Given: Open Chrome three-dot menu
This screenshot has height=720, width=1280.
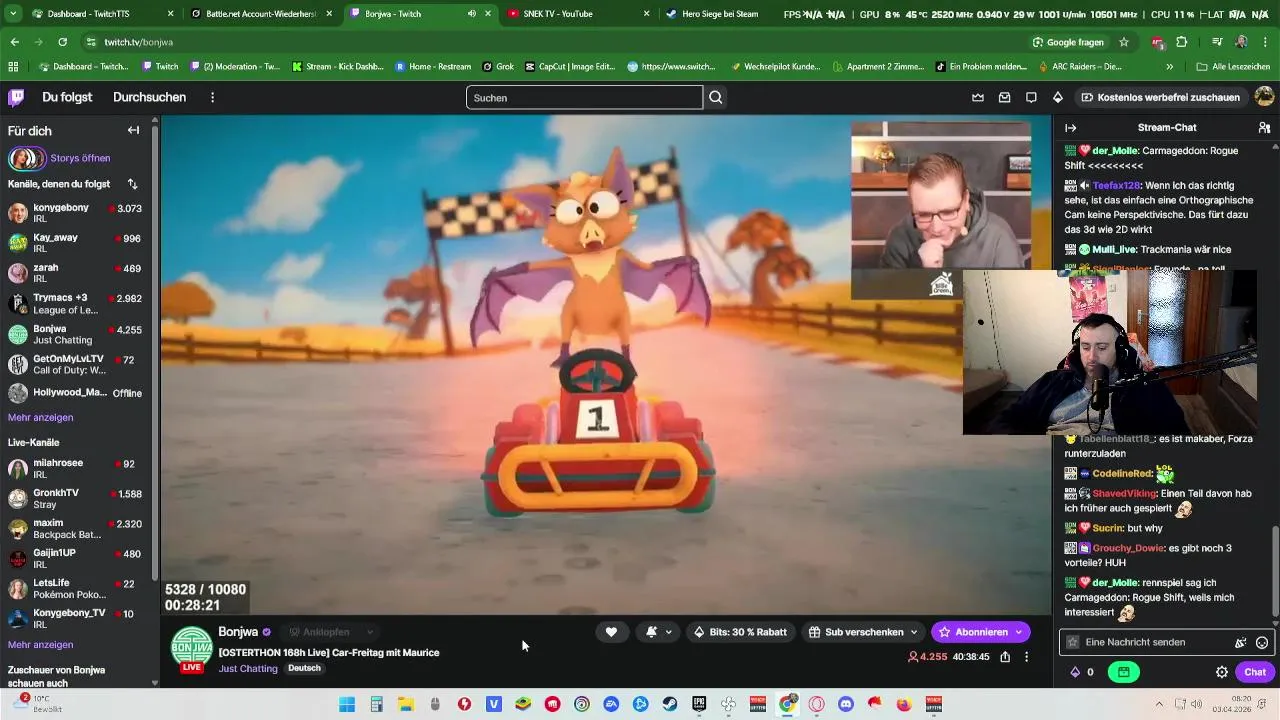Looking at the screenshot, I should pos(1266,42).
